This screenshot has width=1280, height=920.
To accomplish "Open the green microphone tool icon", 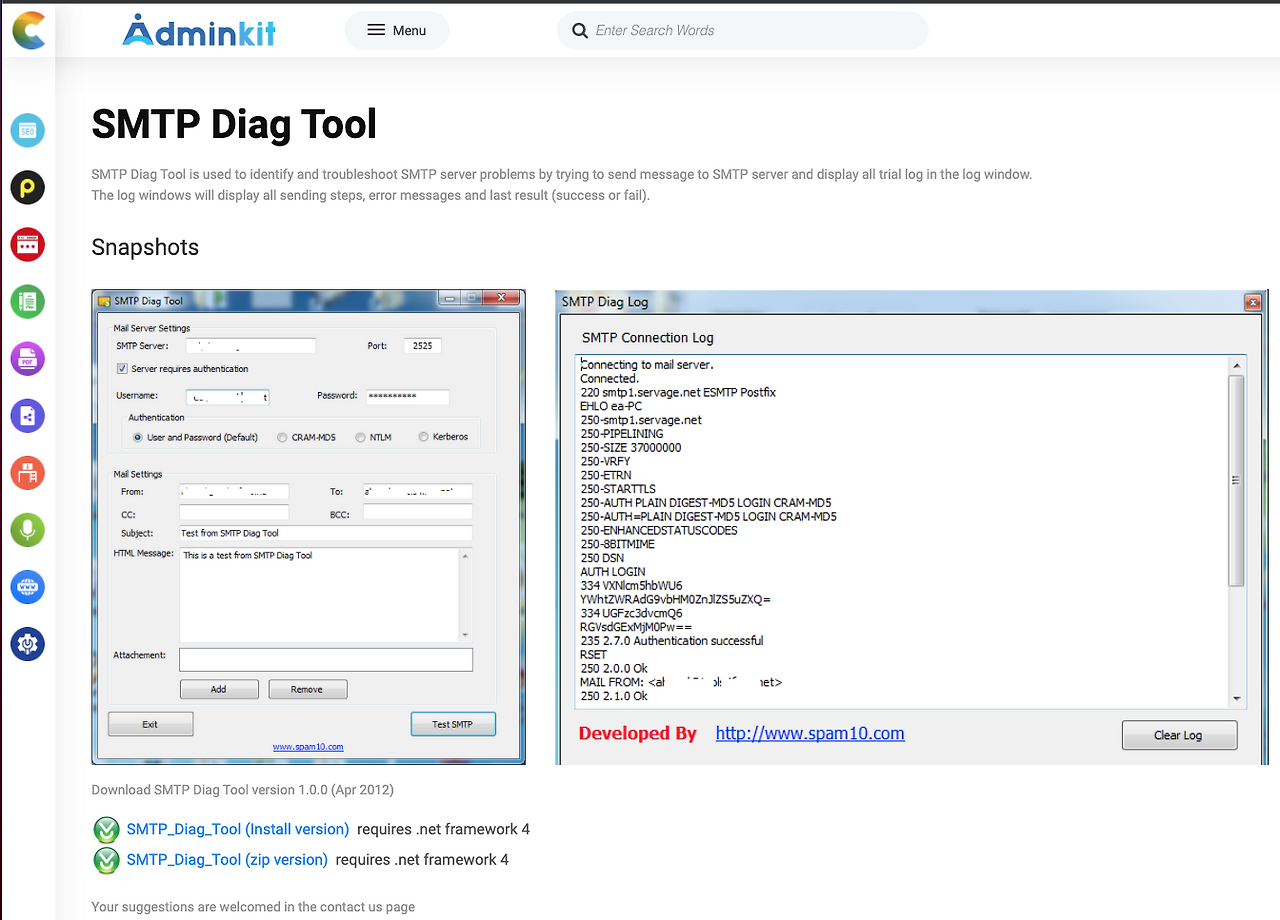I will click(27, 530).
